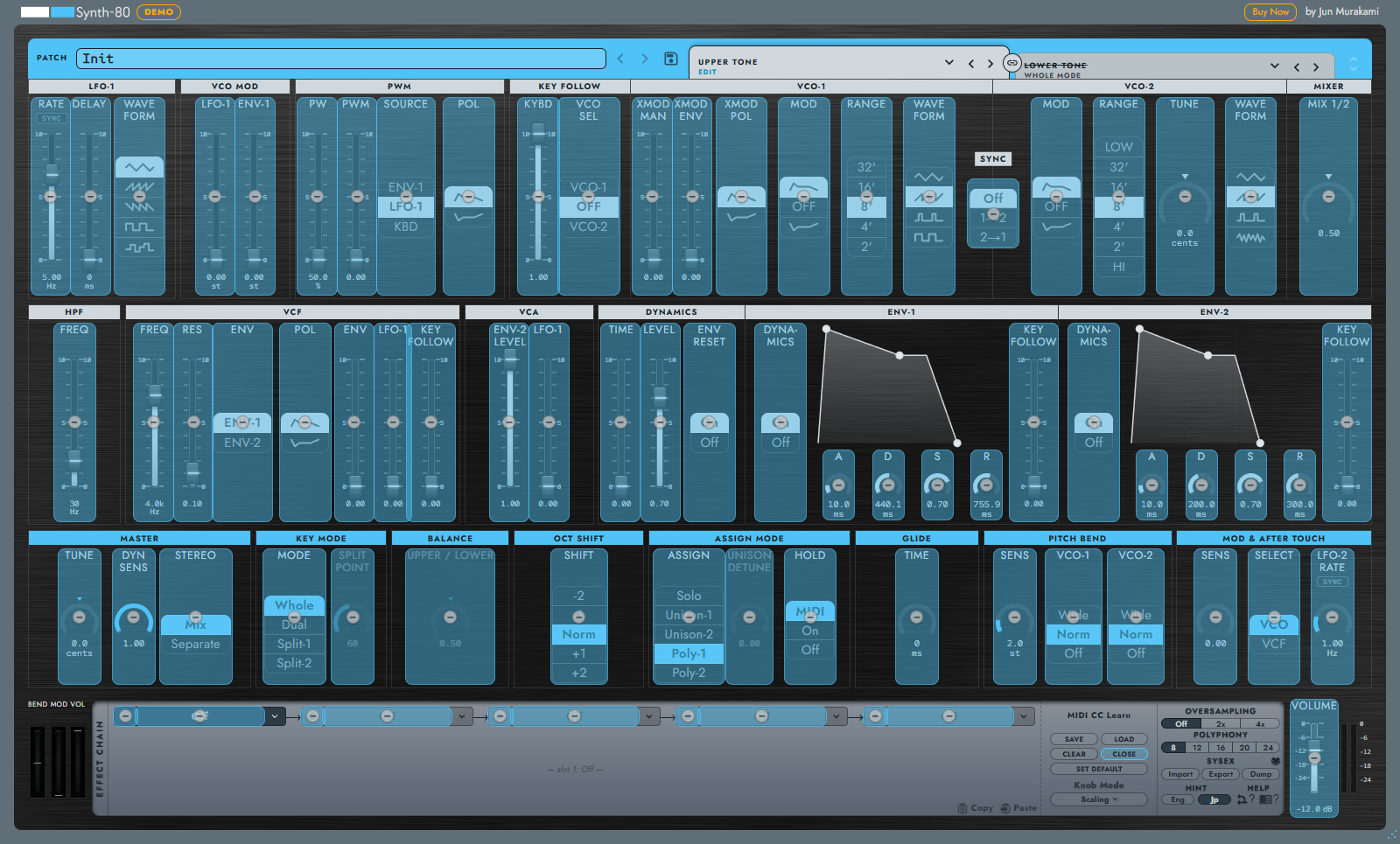The image size is (1400, 844).
Task: Click the MIDI connector icon next to SYSEX
Action: pos(1275,761)
